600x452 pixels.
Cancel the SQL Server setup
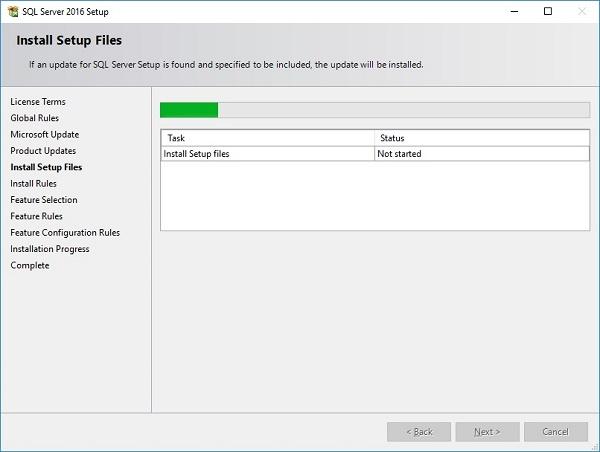tap(555, 432)
